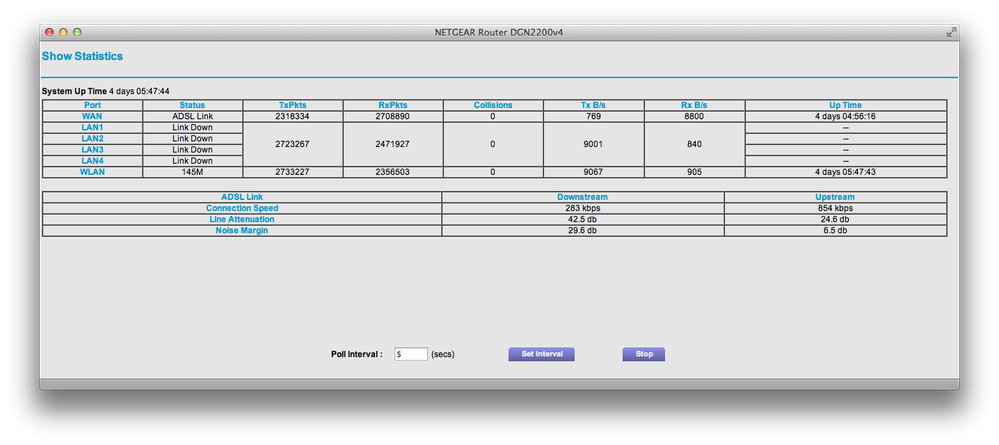Select the LAN3 port label
The width and height of the screenshot is (999, 445).
click(92, 150)
